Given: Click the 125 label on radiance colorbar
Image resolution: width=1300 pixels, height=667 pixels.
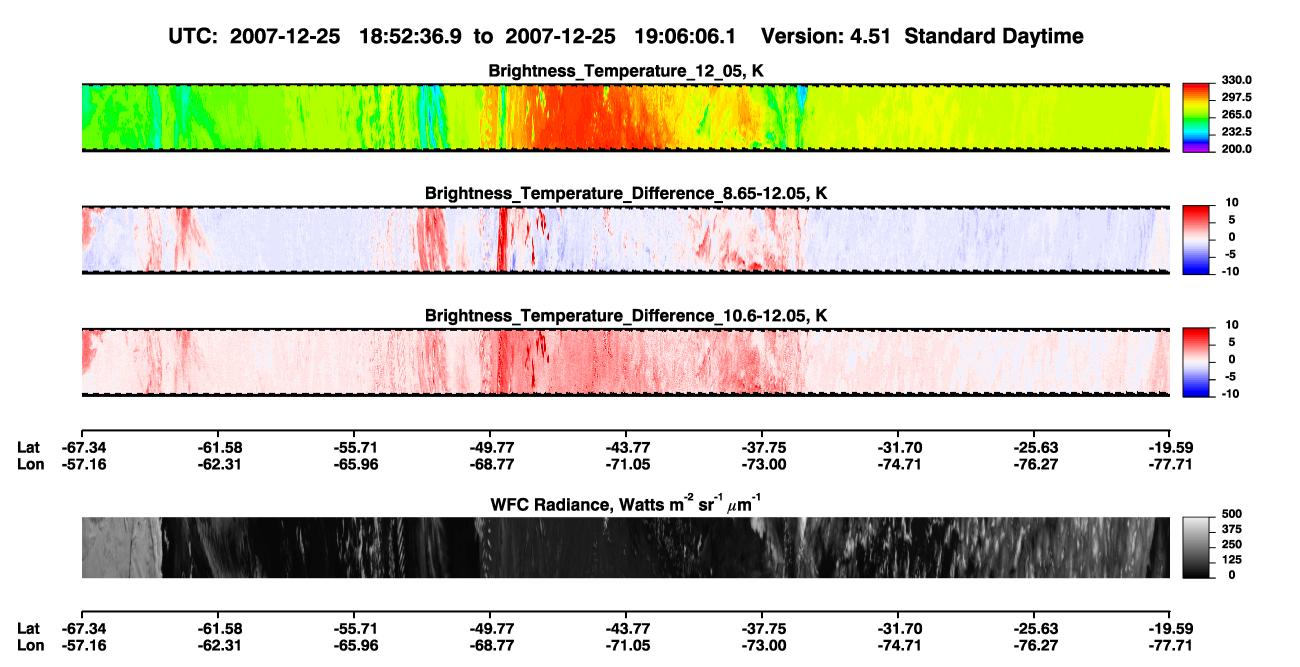Looking at the screenshot, I should pyautogui.click(x=1232, y=560).
